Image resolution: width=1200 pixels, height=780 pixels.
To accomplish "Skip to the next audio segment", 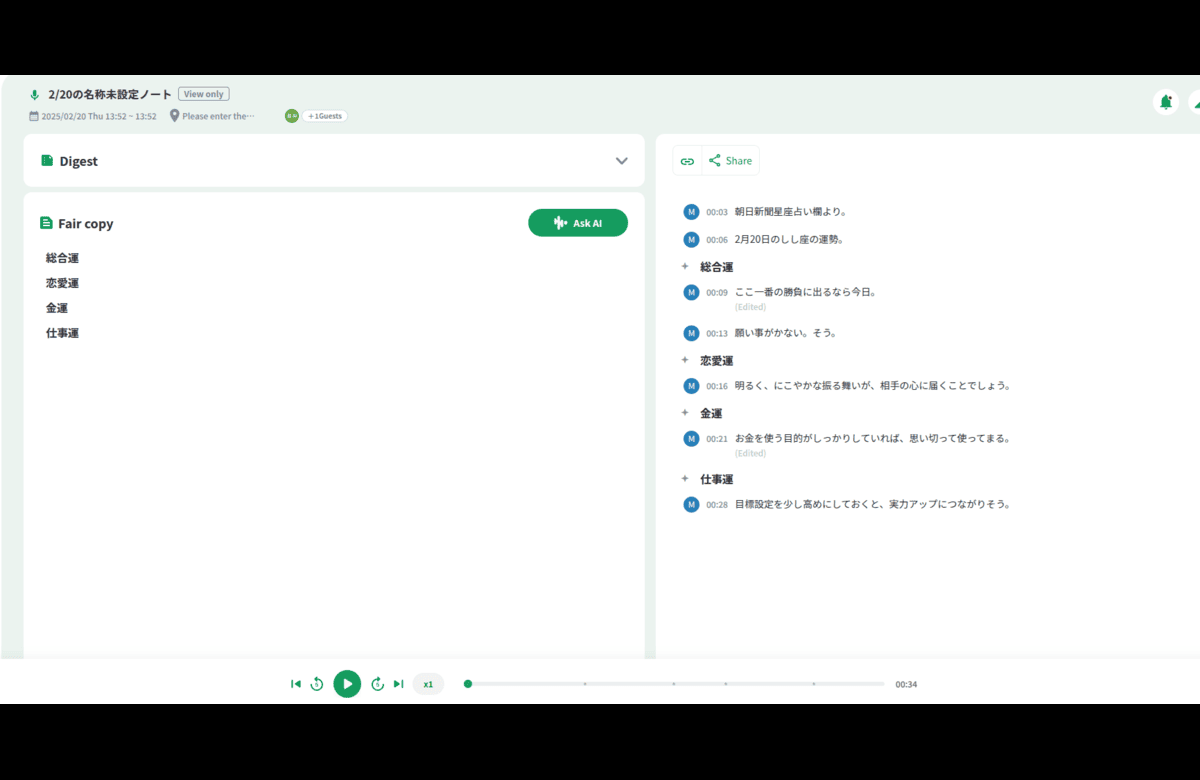I will click(398, 684).
